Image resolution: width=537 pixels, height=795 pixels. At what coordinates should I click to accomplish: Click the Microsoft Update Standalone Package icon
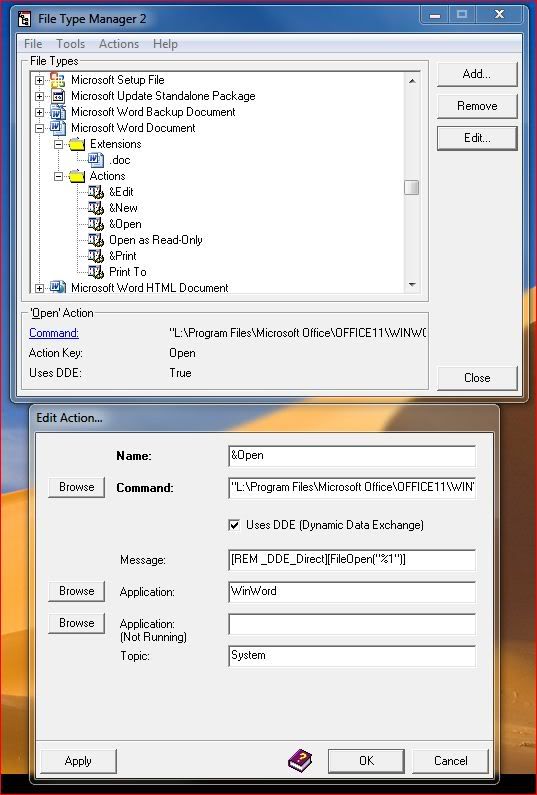(58, 96)
